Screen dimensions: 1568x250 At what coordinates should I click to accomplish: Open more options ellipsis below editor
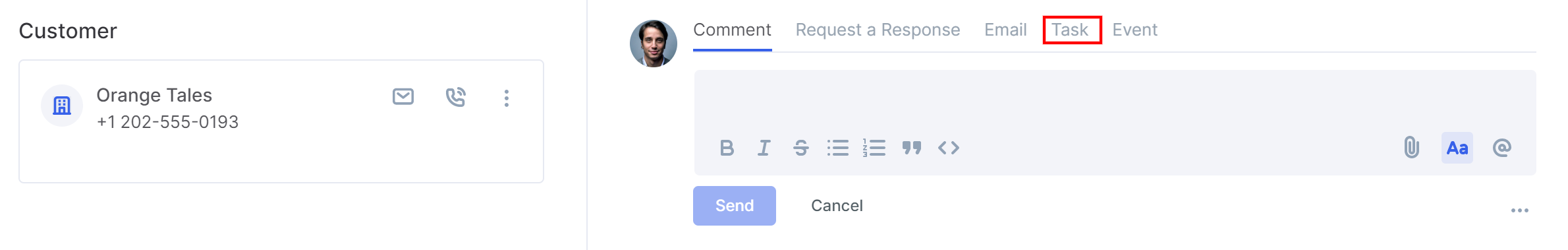point(1519,210)
